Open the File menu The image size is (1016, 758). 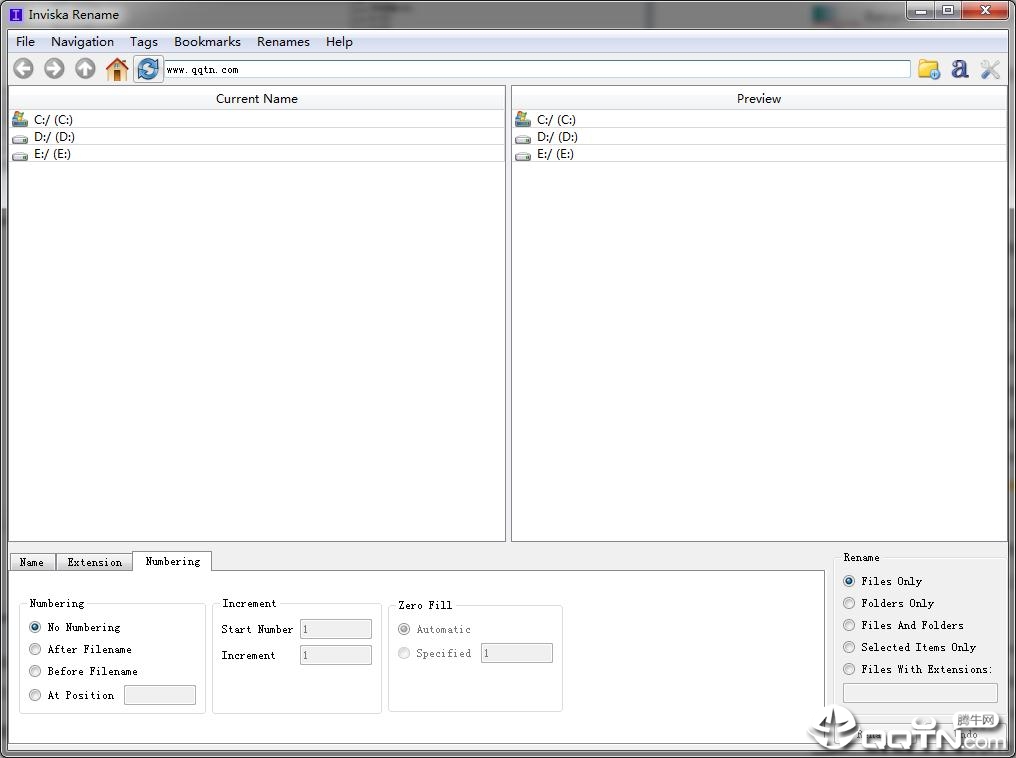pyautogui.click(x=25, y=41)
